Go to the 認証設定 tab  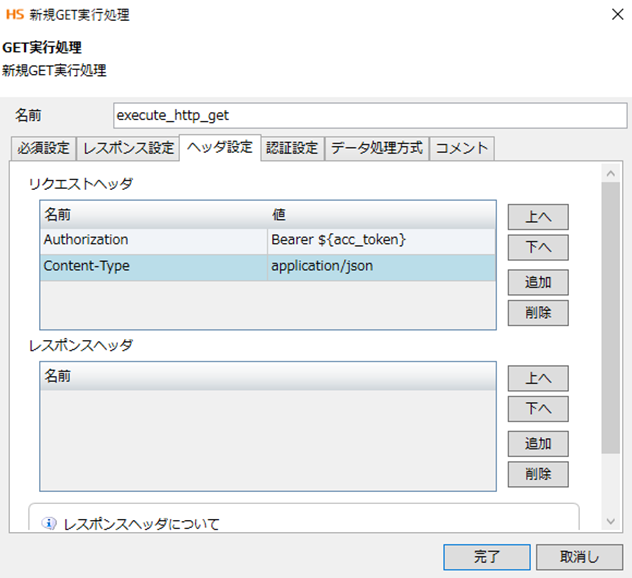292,148
